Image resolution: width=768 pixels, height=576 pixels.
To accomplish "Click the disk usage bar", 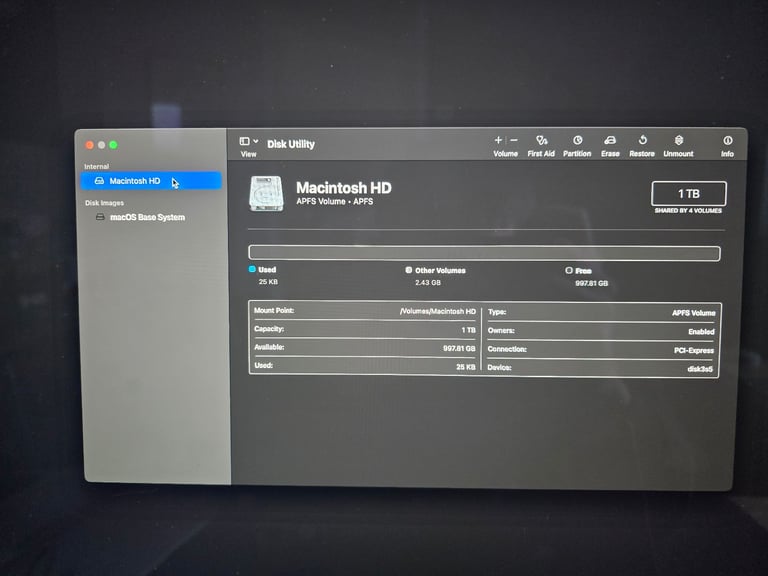I will 484,253.
